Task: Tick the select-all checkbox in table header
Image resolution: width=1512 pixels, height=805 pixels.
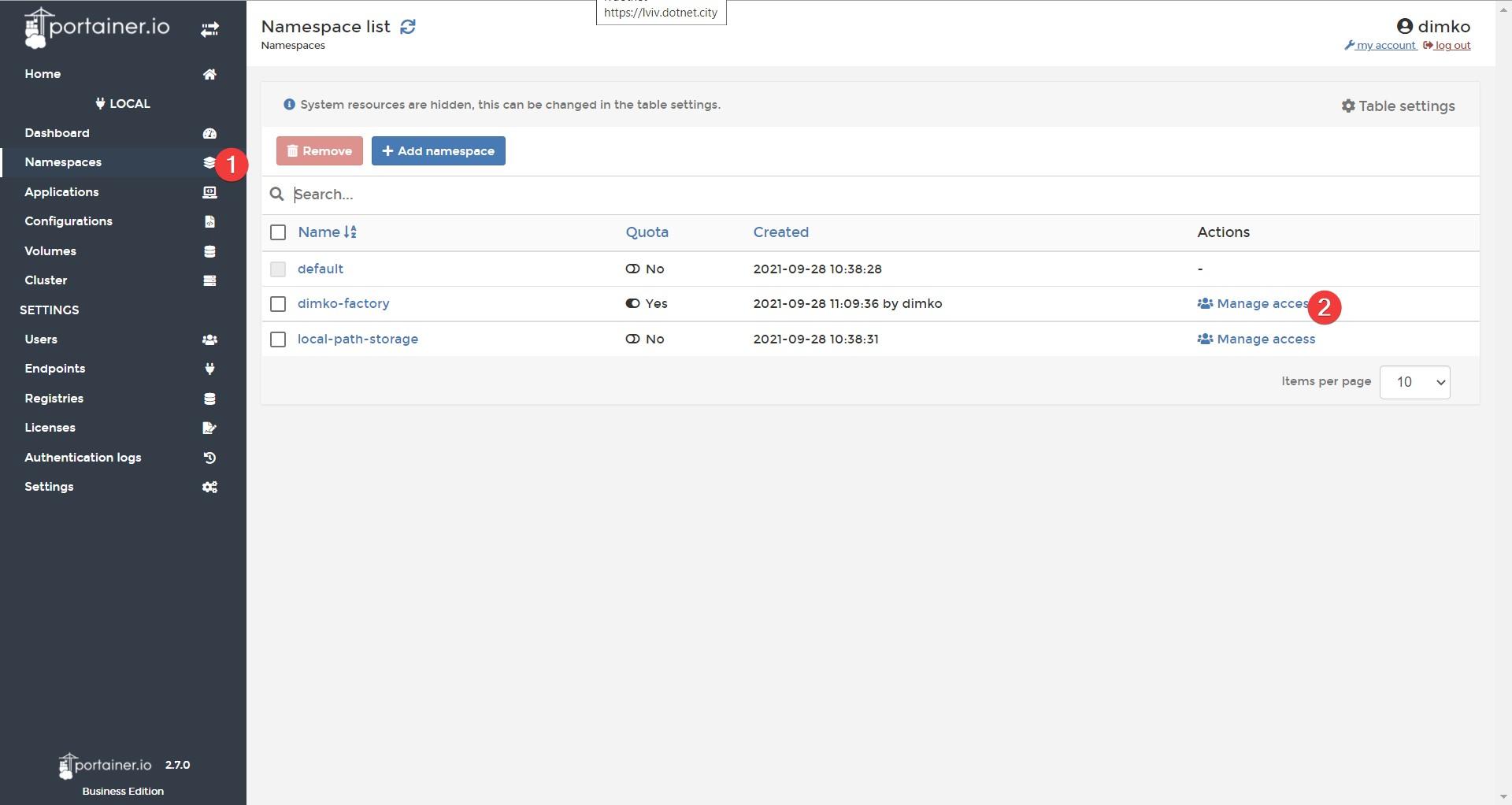Action: [x=278, y=232]
